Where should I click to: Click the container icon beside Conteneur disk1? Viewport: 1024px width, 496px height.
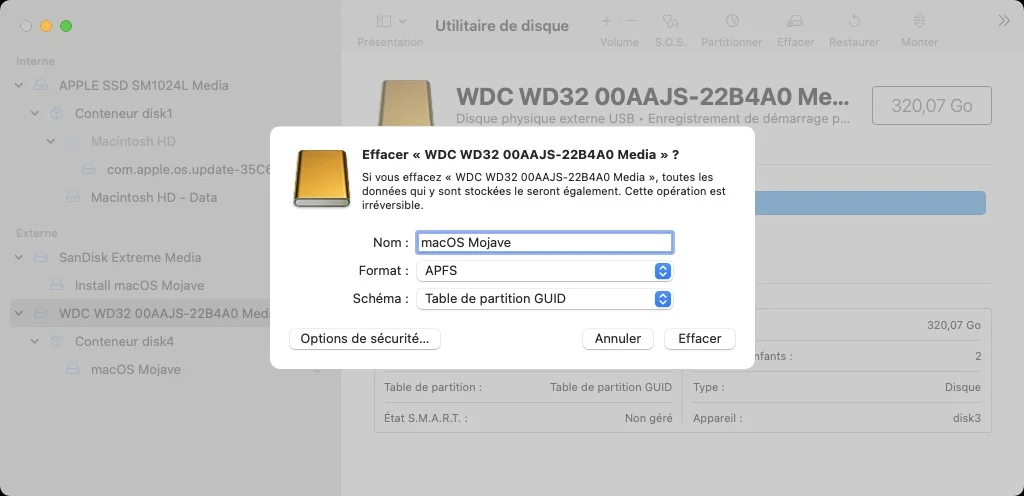click(x=57, y=114)
